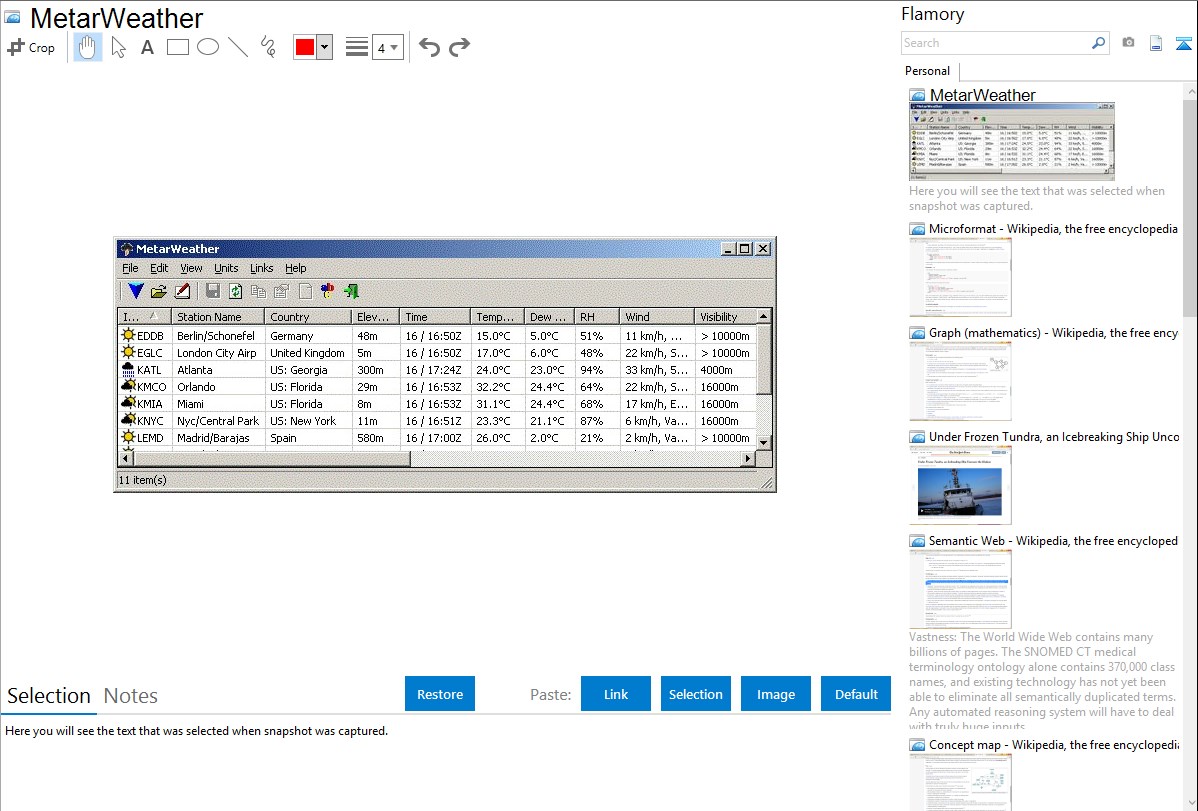Paste as Selection button
This screenshot has height=811, width=1198.
pyautogui.click(x=695, y=694)
